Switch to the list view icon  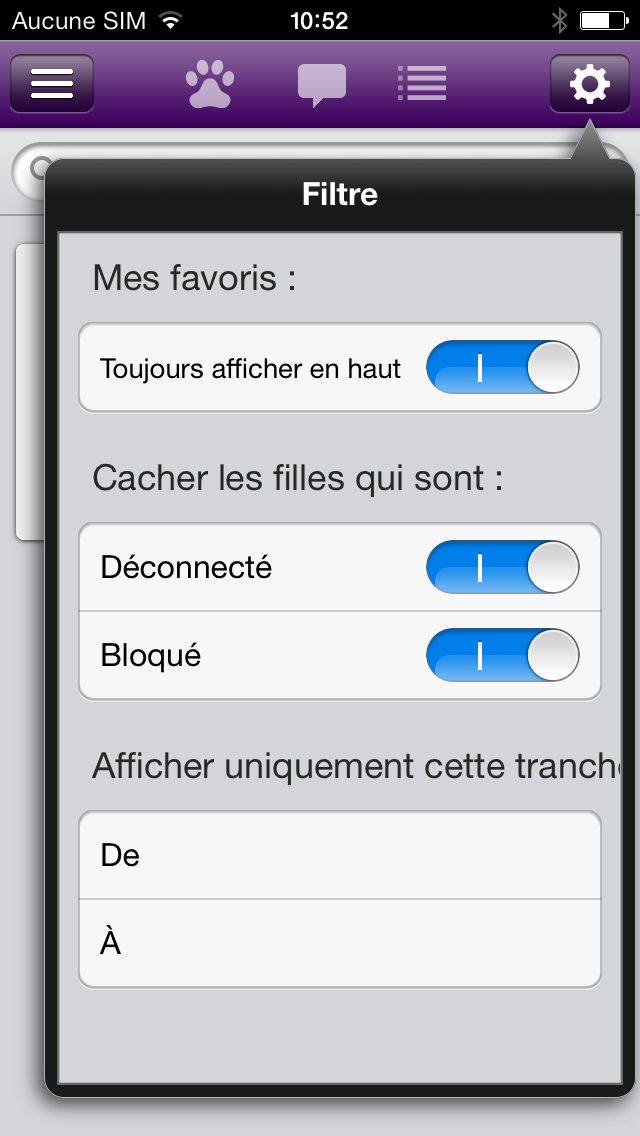tap(422, 83)
